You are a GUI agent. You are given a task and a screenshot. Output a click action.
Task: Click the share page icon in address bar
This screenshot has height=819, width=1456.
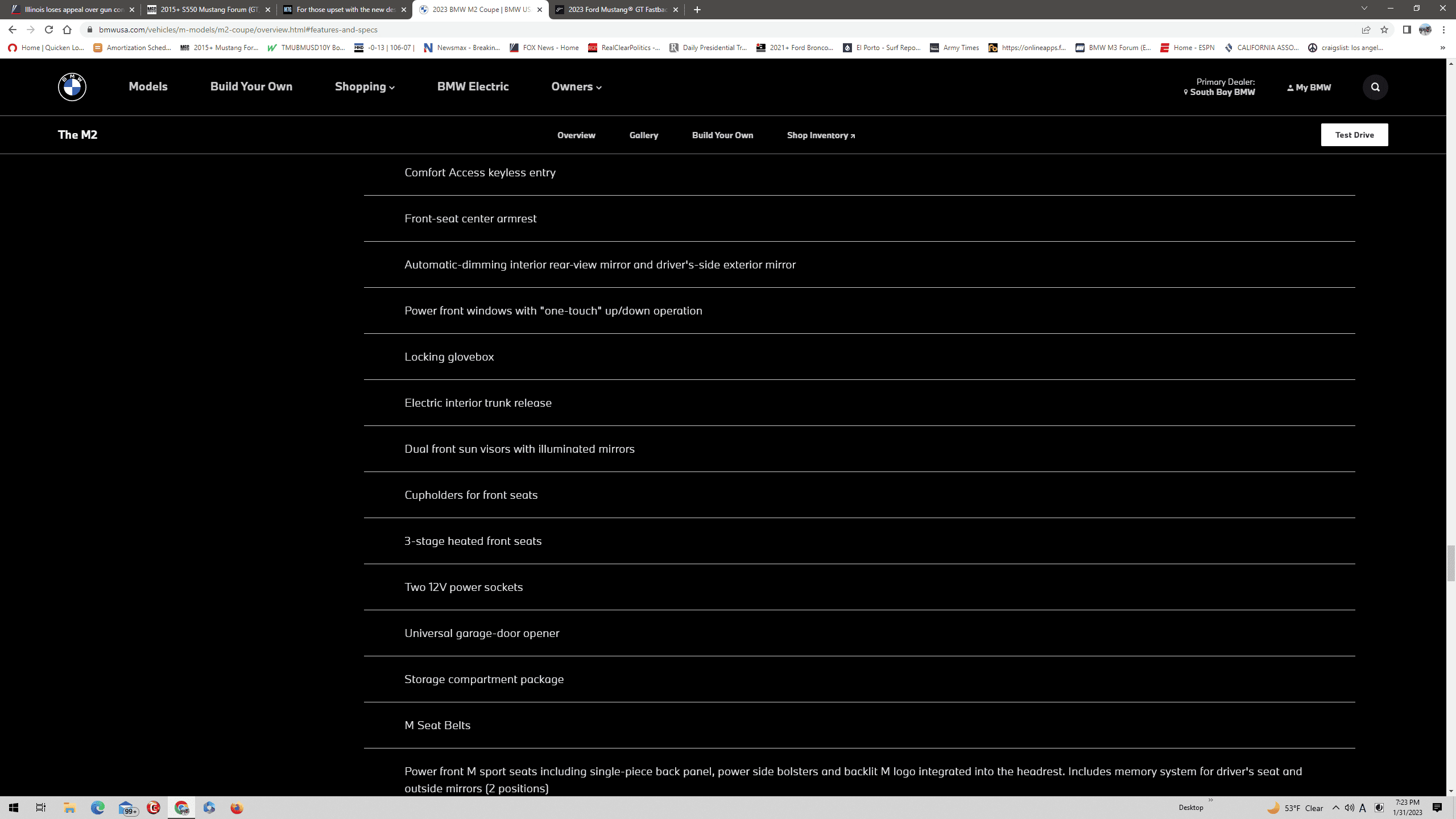[1366, 30]
